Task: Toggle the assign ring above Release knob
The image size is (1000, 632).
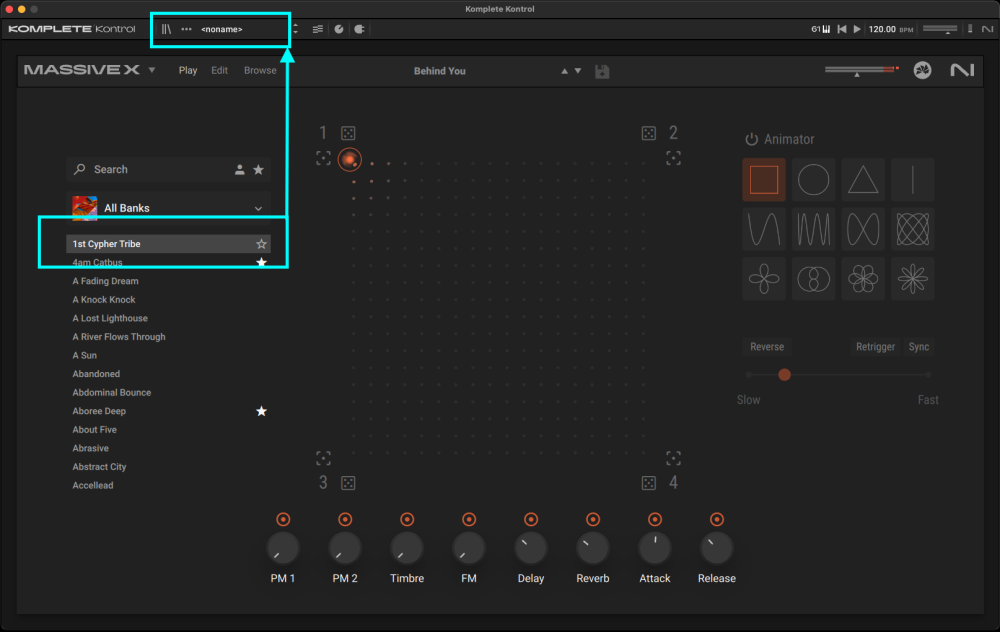Action: (717, 519)
